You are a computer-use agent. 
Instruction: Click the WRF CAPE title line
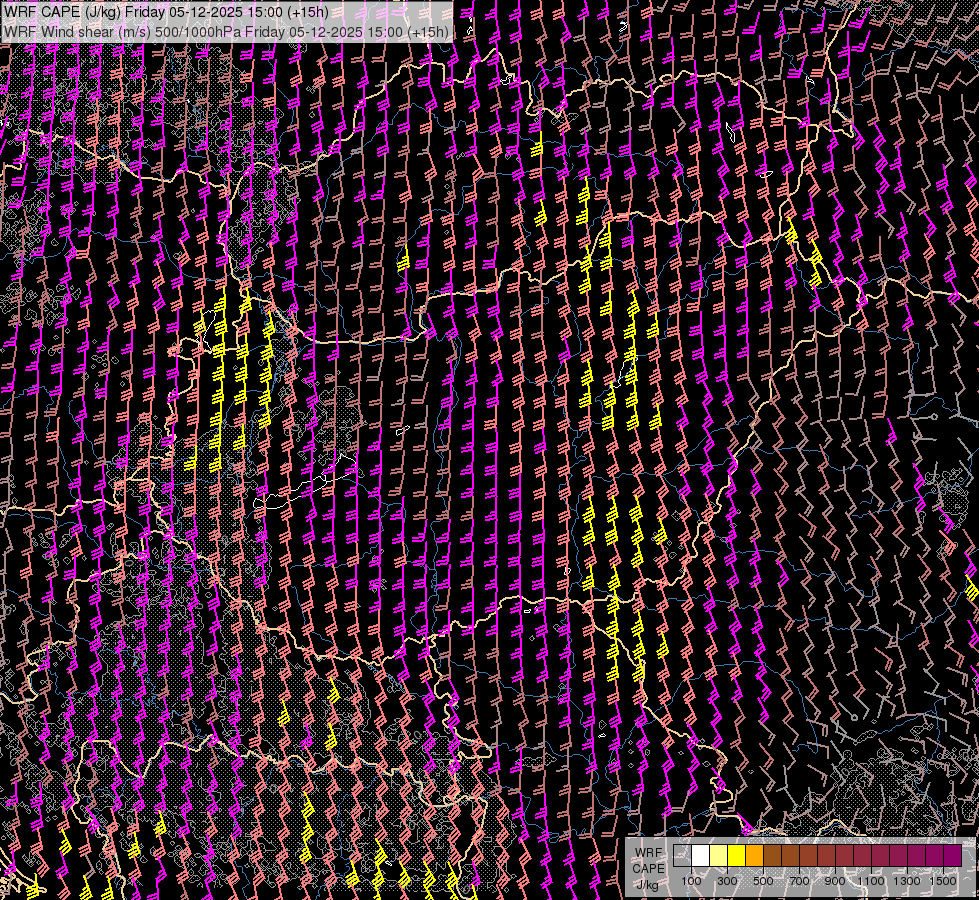[165, 12]
